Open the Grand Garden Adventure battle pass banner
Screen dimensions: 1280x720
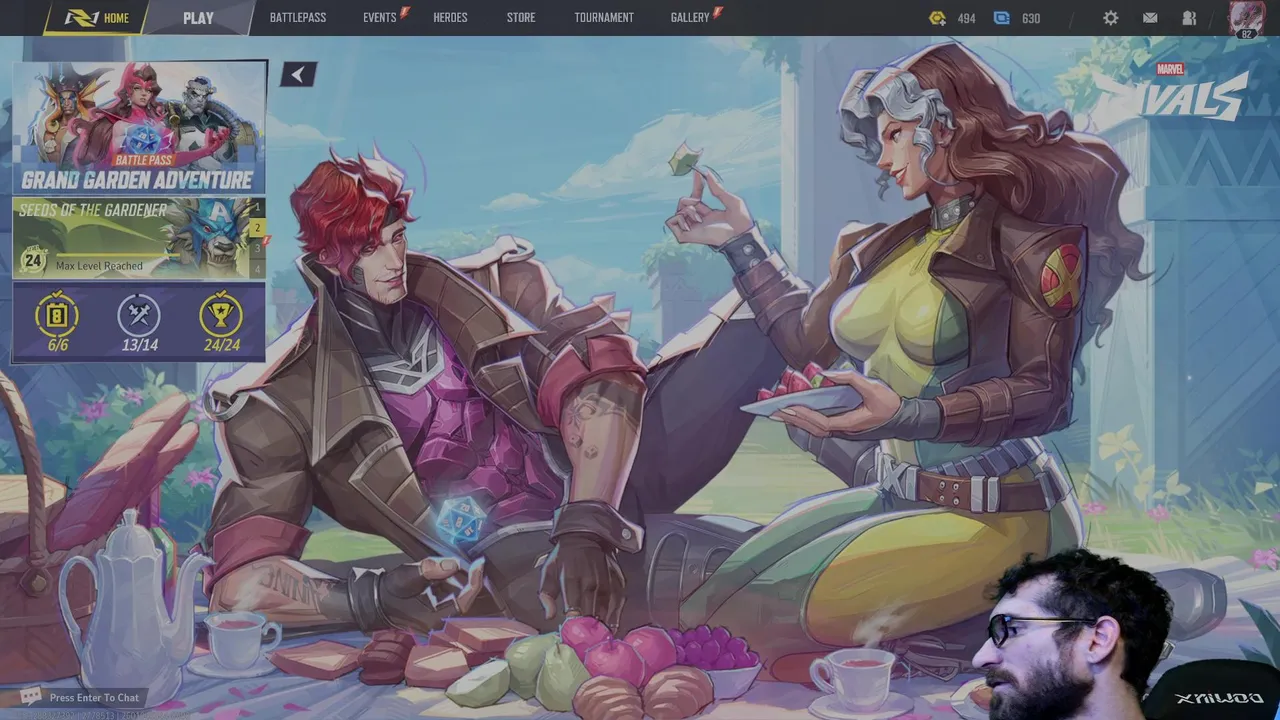coord(139,127)
